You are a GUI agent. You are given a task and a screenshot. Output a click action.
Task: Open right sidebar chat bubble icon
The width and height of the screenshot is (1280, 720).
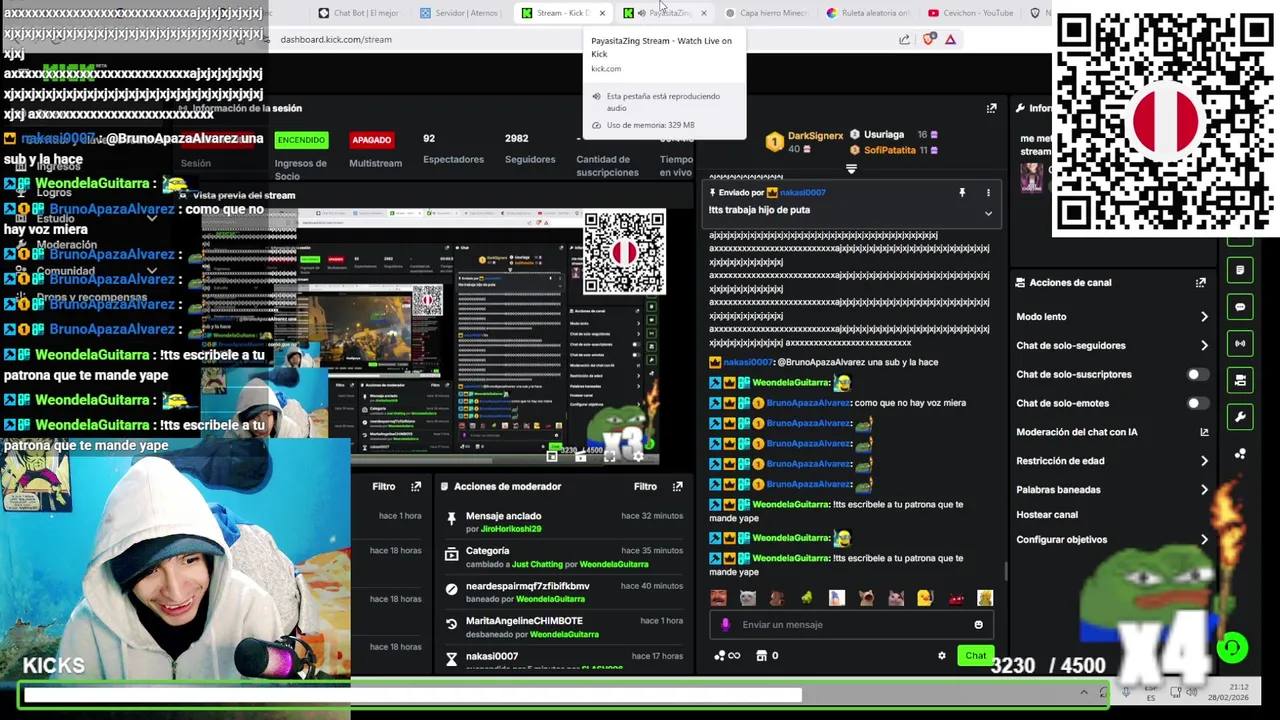point(1240,307)
